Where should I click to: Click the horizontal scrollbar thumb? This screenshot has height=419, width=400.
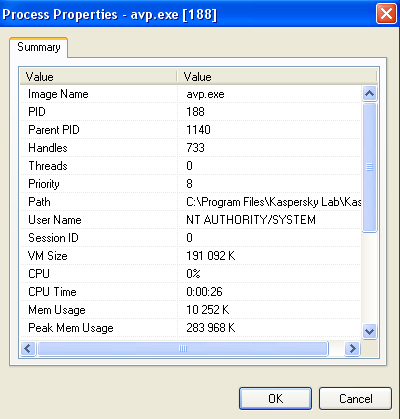[183, 349]
